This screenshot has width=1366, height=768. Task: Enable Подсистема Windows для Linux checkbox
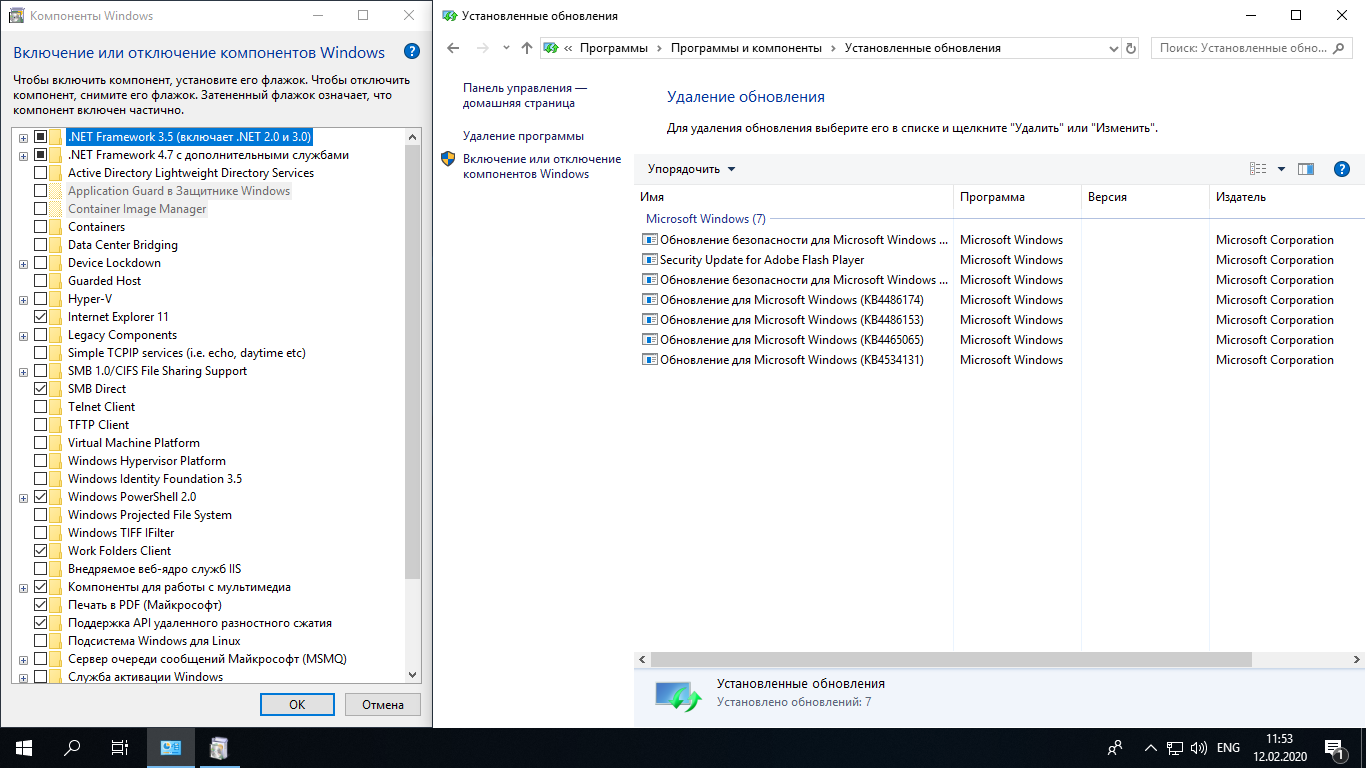[x=40, y=641]
